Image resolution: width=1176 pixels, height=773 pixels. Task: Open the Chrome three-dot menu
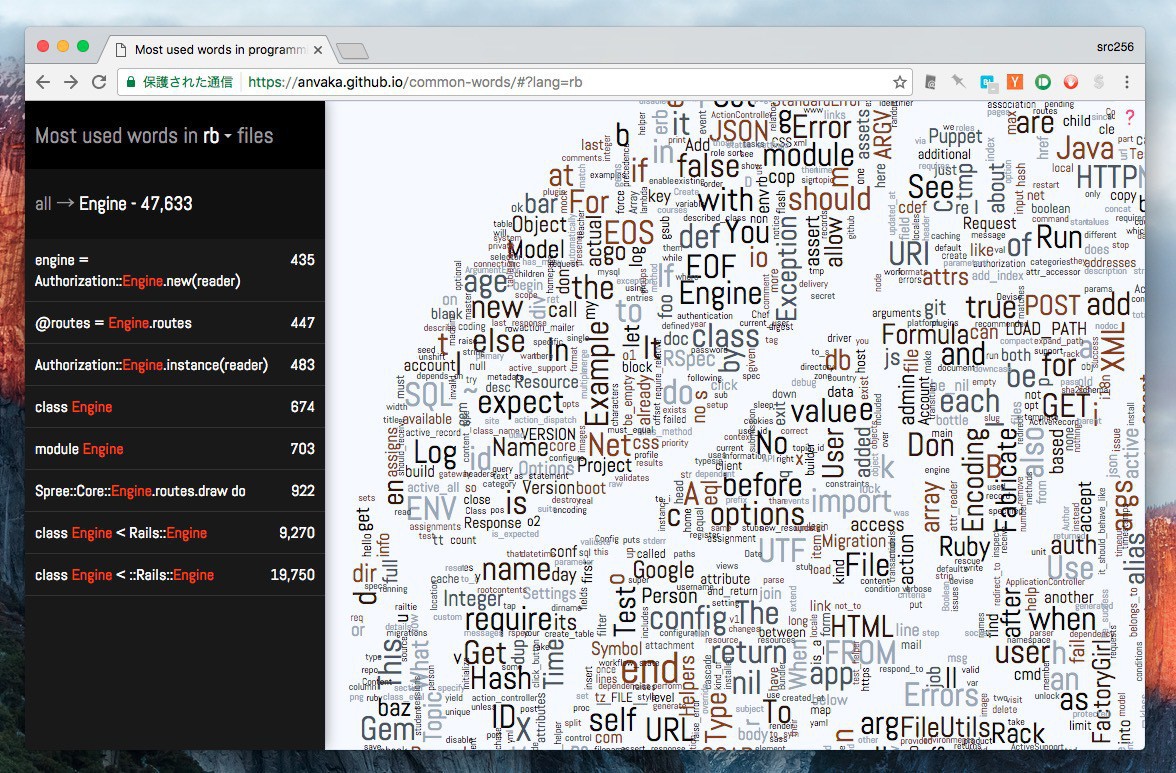(1126, 82)
